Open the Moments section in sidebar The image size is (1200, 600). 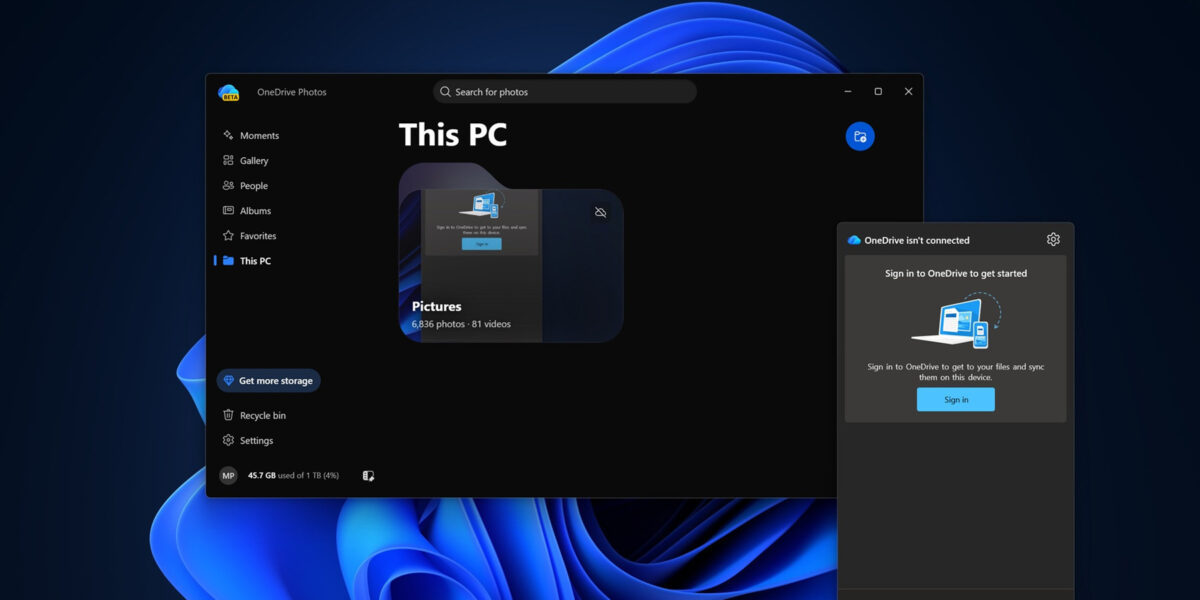click(x=251, y=136)
